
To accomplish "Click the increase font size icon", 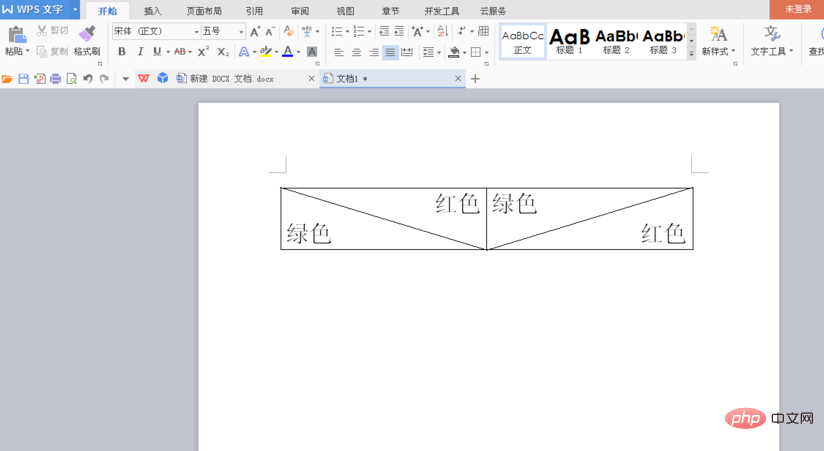I will tap(255, 32).
